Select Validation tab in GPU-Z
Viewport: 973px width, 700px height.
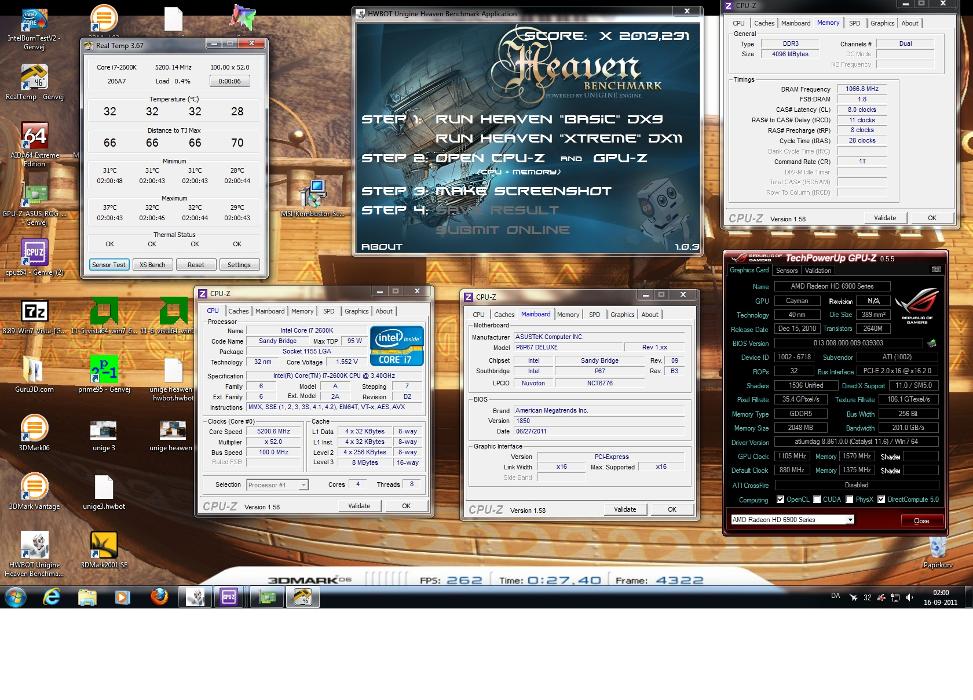click(818, 271)
